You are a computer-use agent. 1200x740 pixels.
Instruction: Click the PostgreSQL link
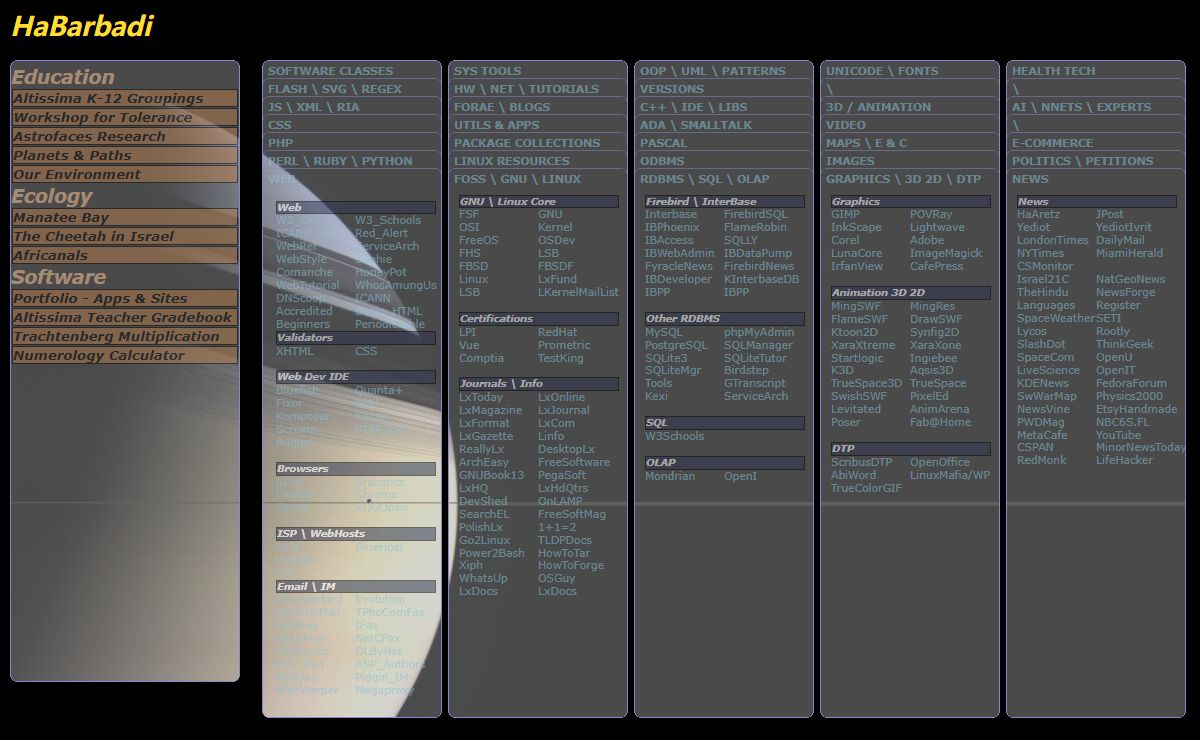pos(676,345)
